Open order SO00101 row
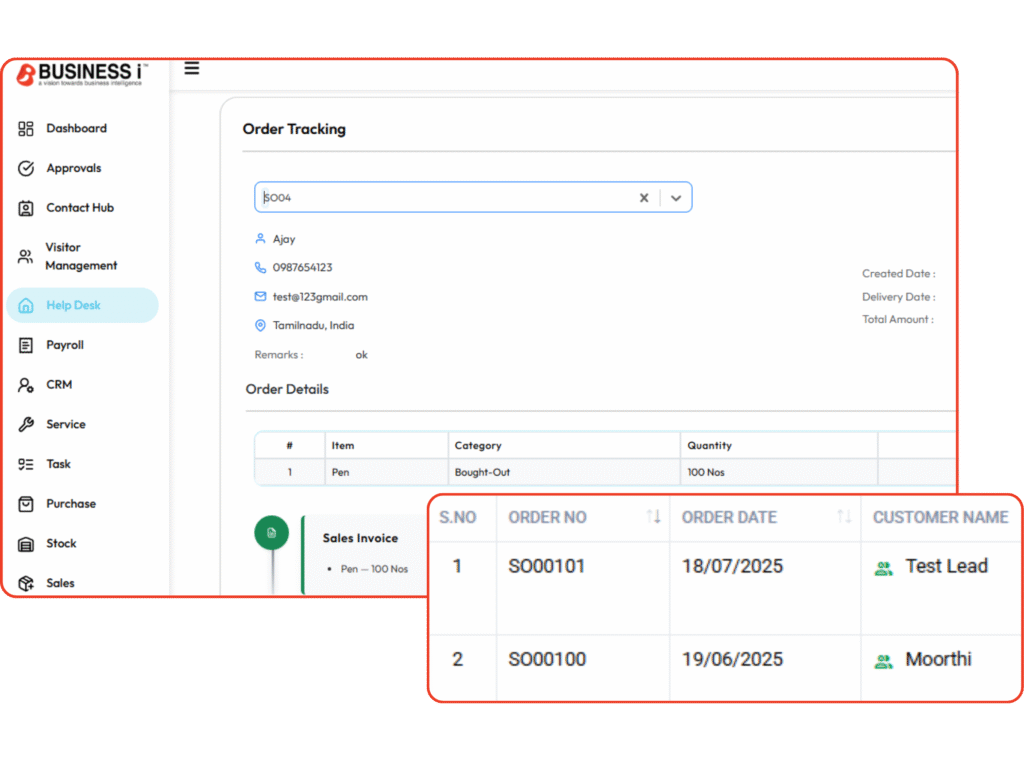 click(x=546, y=566)
